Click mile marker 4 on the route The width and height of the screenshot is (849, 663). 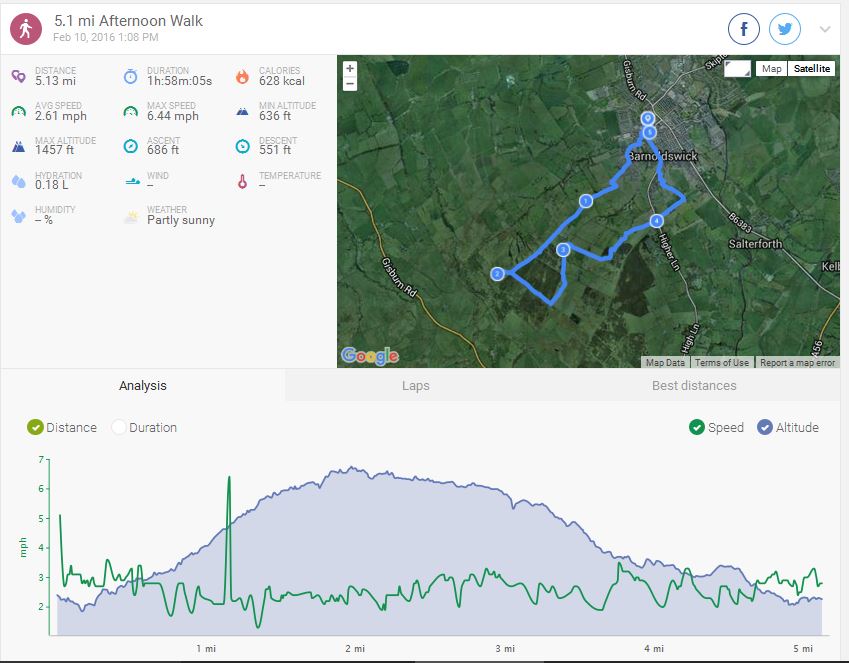pos(656,221)
